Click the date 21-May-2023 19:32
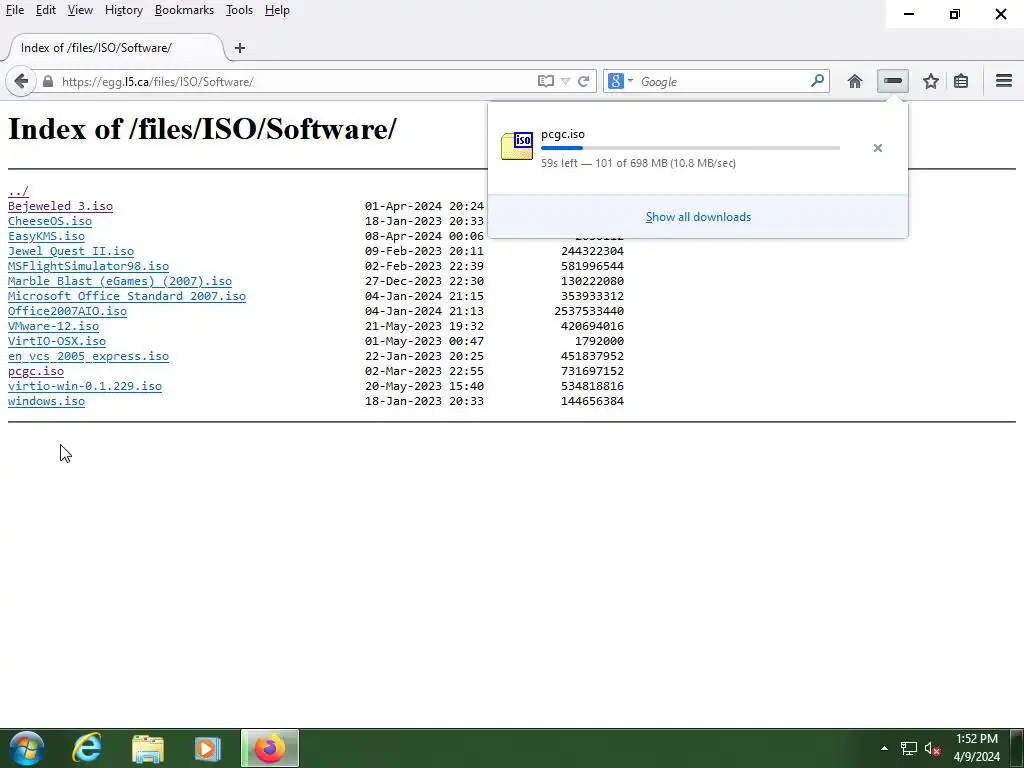Screen dimensions: 1024x768 click(x=424, y=327)
